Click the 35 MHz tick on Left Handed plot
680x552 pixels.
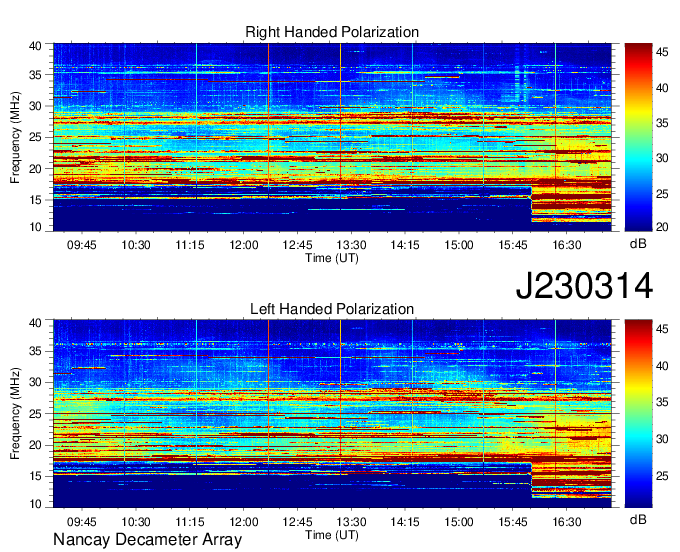(35, 351)
